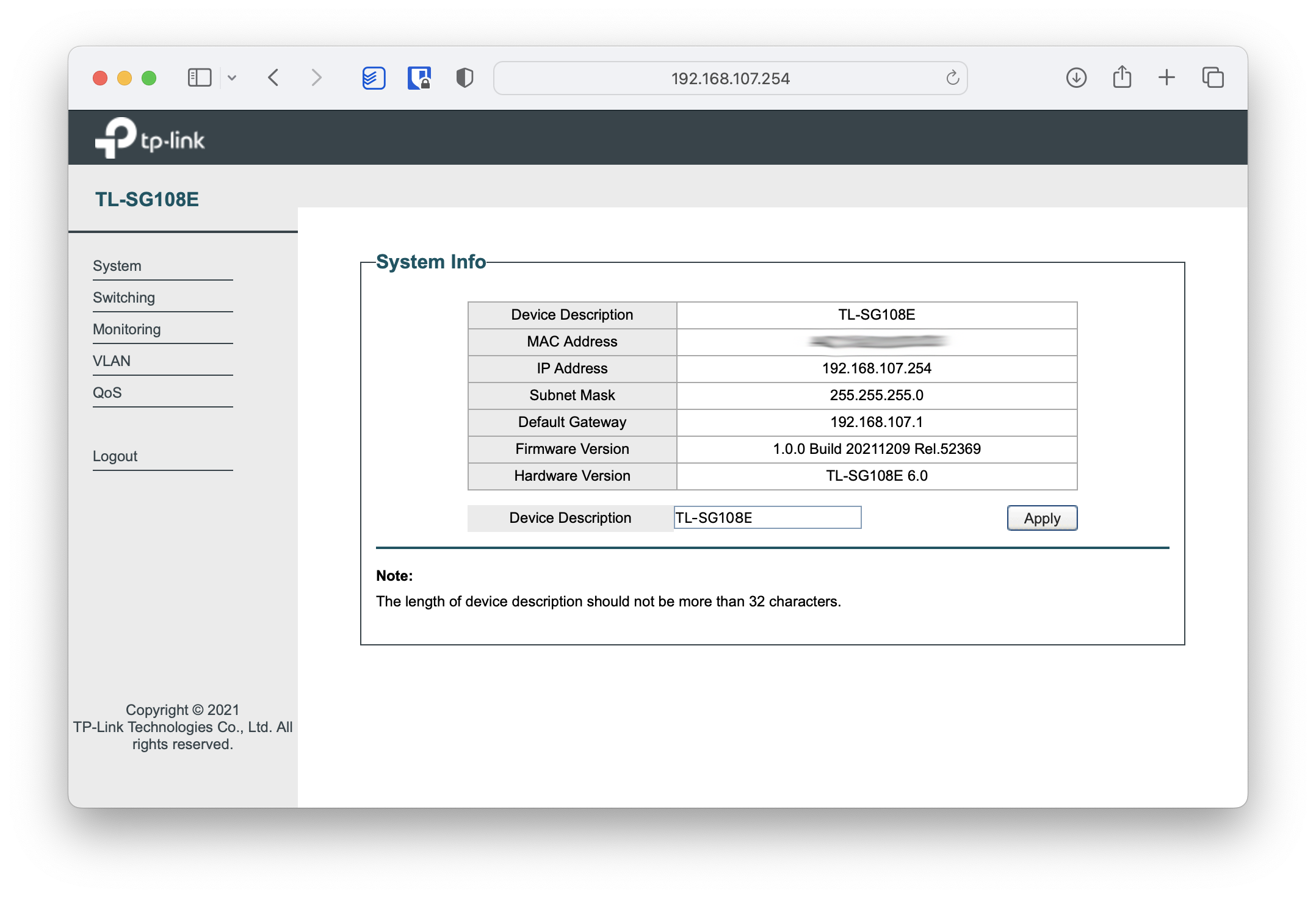This screenshot has width=1316, height=898.
Task: Reload the page with the refresh icon
Action: [x=952, y=78]
